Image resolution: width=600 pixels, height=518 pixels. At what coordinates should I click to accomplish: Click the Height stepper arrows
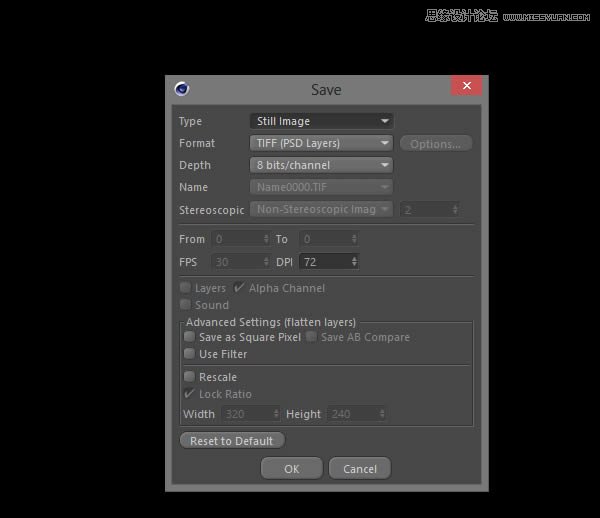pyautogui.click(x=382, y=414)
